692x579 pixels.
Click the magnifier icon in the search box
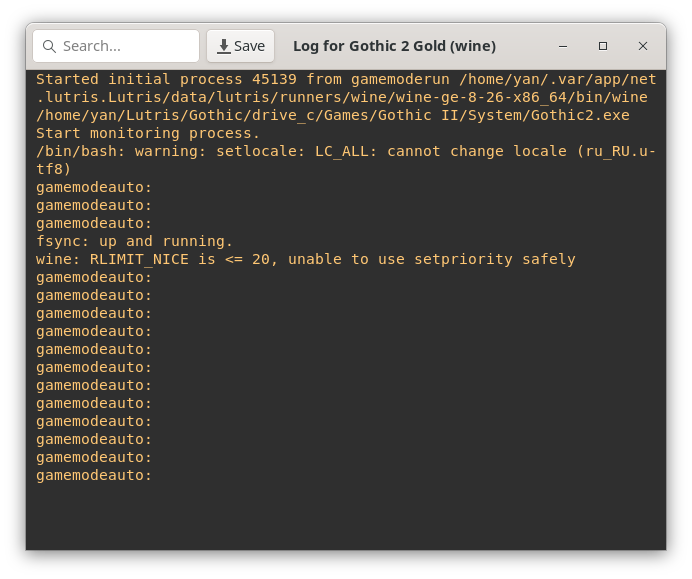tap(49, 46)
